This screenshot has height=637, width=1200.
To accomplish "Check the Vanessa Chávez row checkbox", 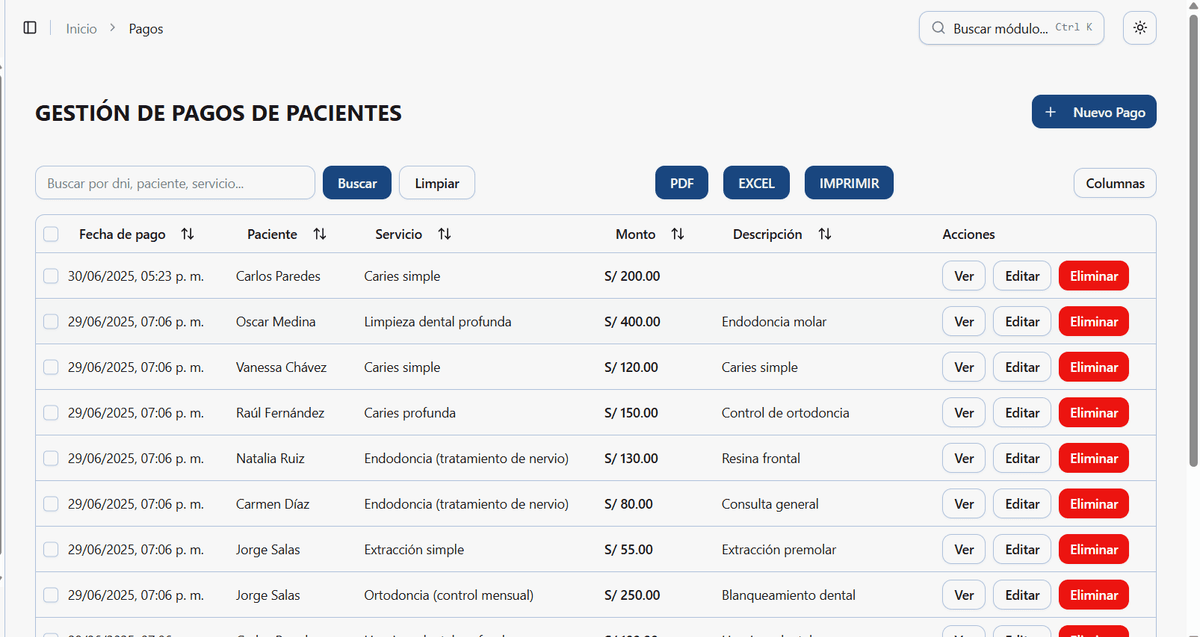I will click(x=51, y=366).
